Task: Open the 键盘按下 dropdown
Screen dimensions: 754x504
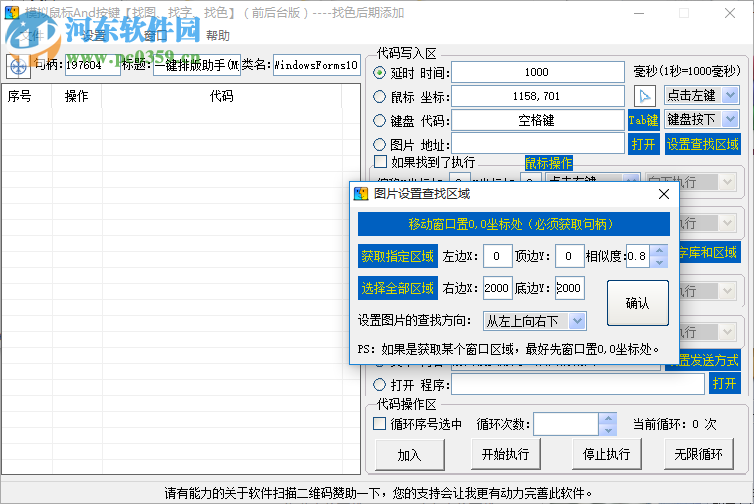Action: [730, 119]
